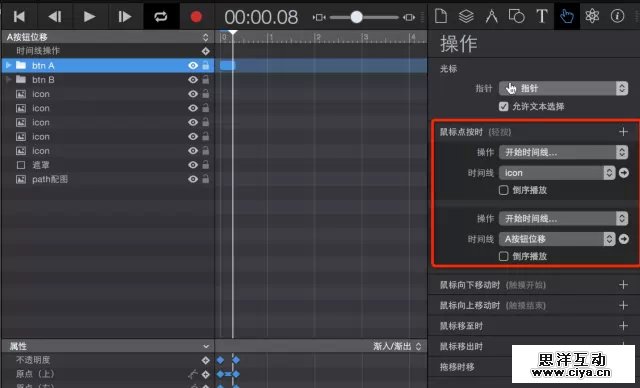Add action to 鼠标点按时 with plus
The width and height of the screenshot is (640, 388).
click(x=623, y=131)
